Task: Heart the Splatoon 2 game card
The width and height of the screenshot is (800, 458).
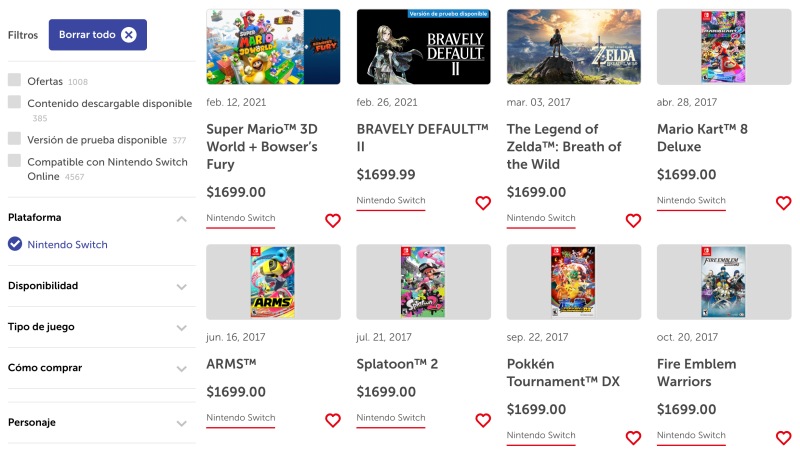Action: click(x=483, y=420)
